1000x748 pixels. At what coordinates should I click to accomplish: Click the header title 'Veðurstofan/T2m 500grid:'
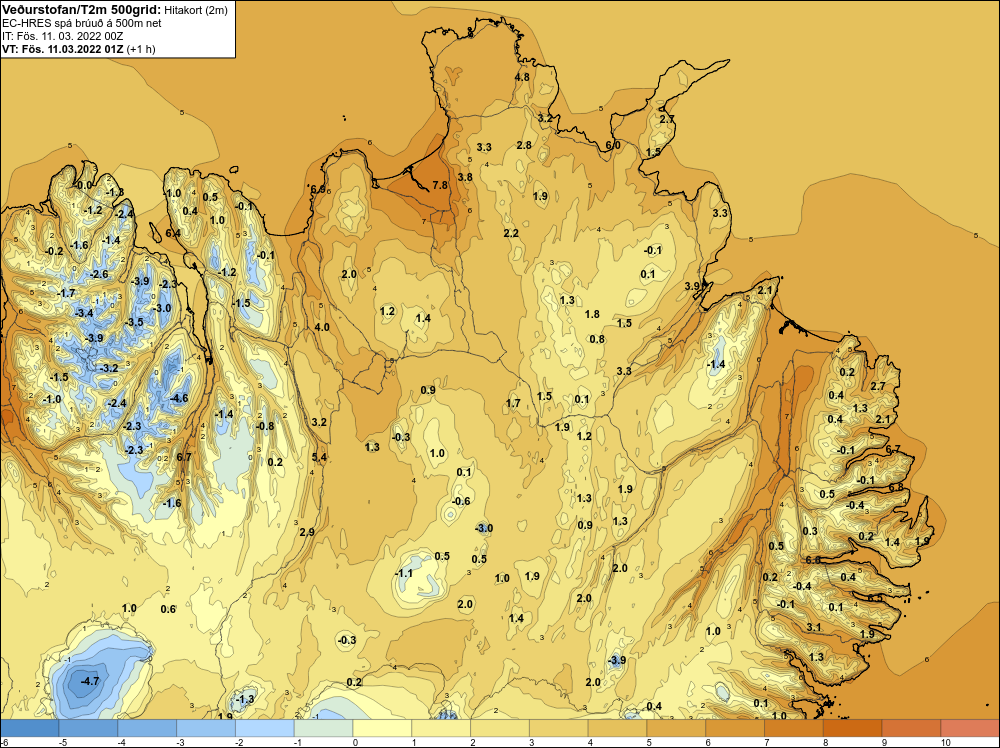82,10
